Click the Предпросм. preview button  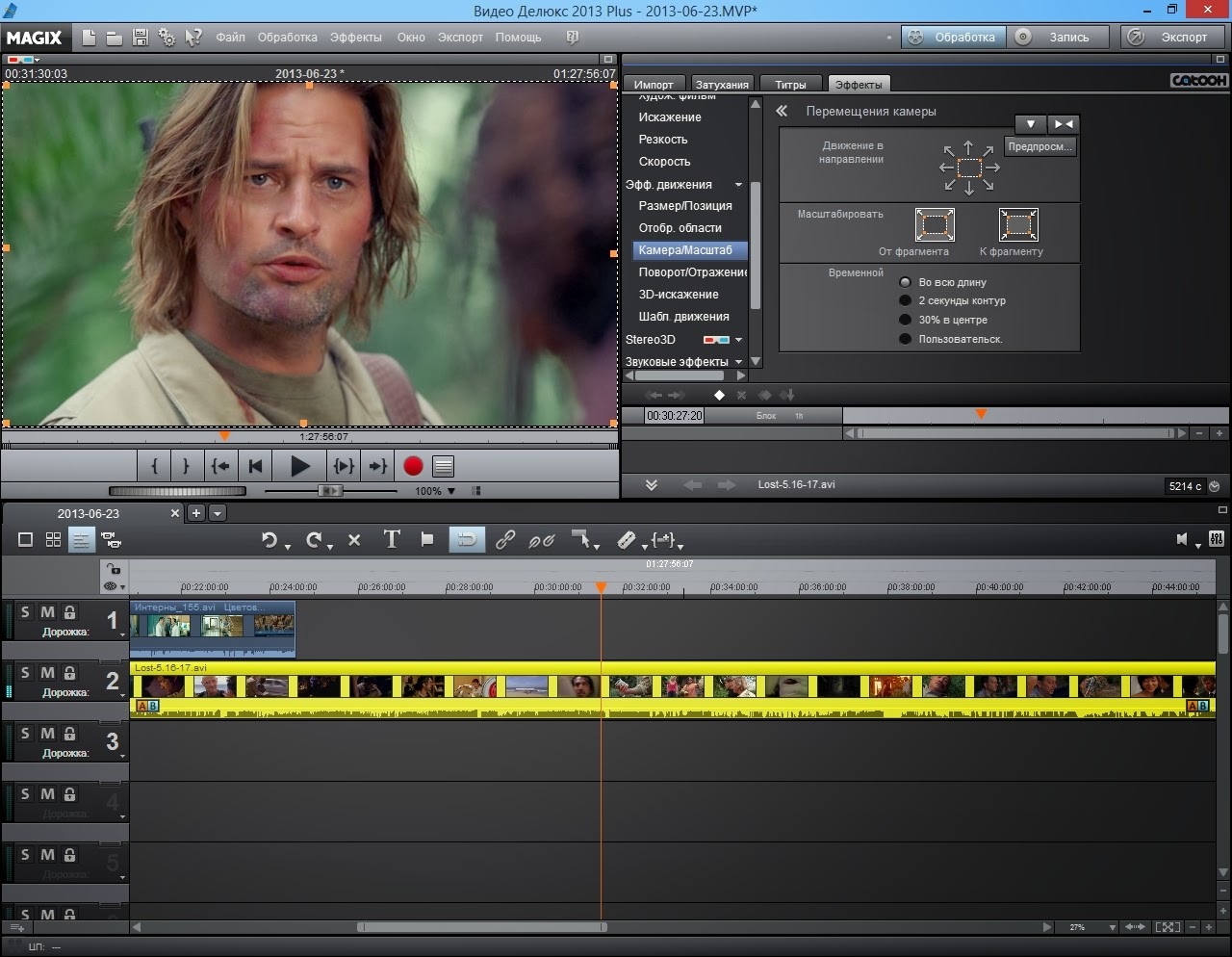pos(1039,146)
